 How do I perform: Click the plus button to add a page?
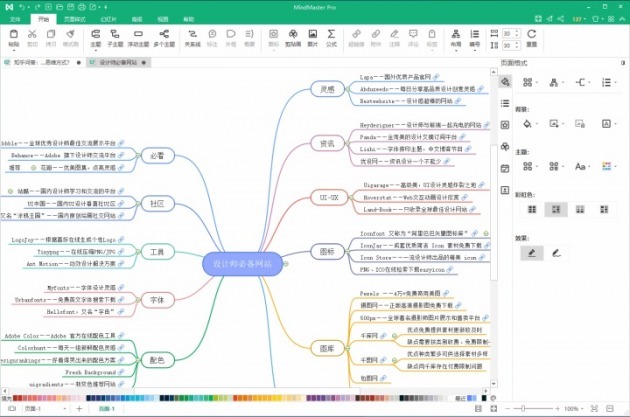pos(79,409)
